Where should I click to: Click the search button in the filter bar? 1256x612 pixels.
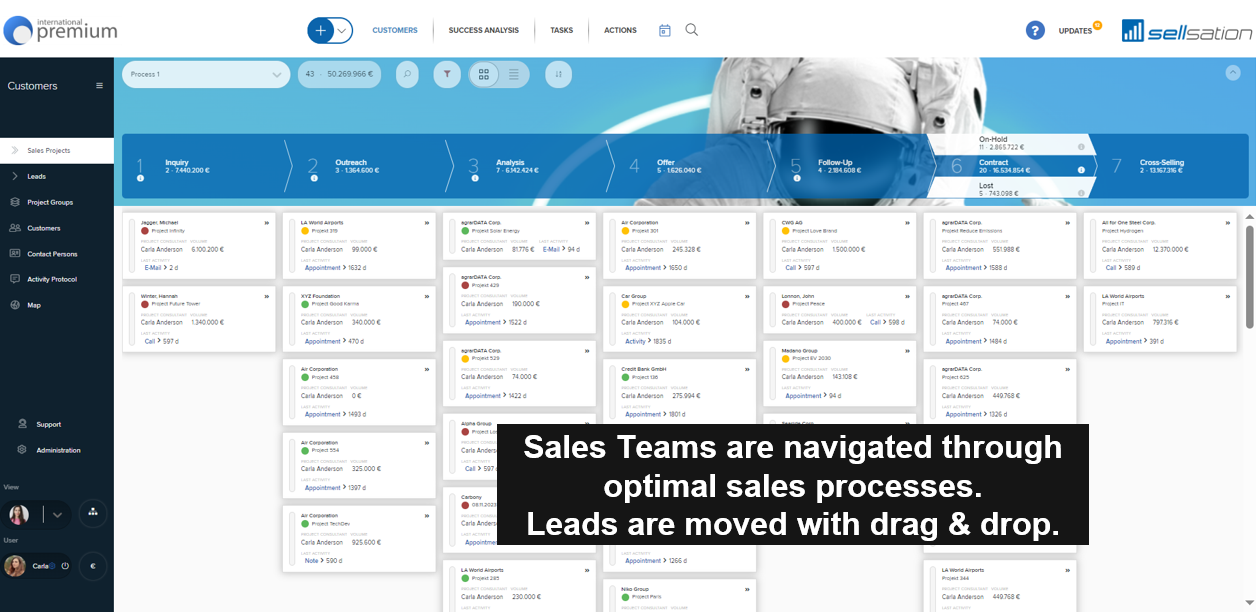(407, 74)
